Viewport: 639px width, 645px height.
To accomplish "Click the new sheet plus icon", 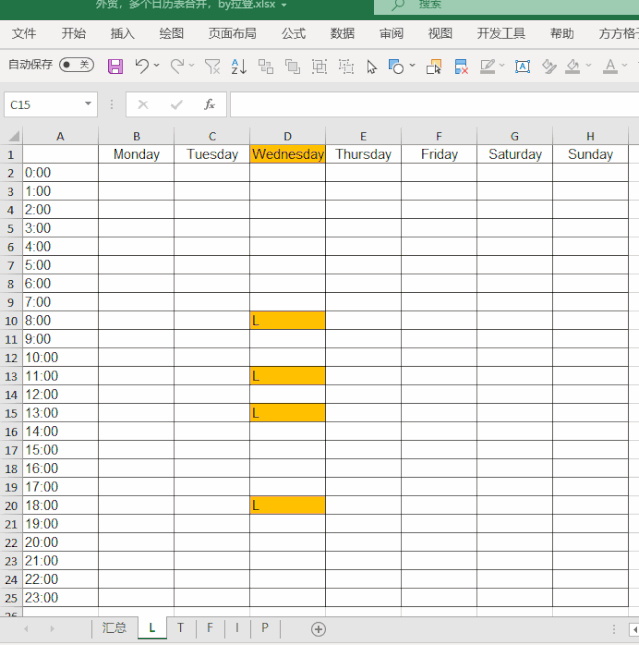I will coord(318,629).
